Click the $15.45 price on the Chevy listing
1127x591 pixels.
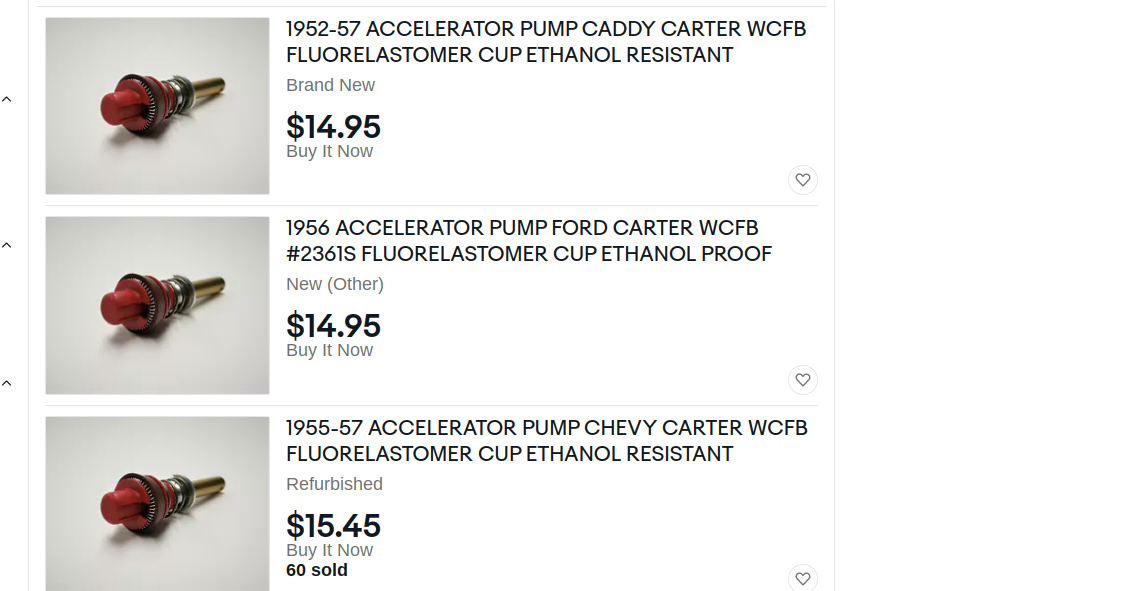[x=334, y=526]
